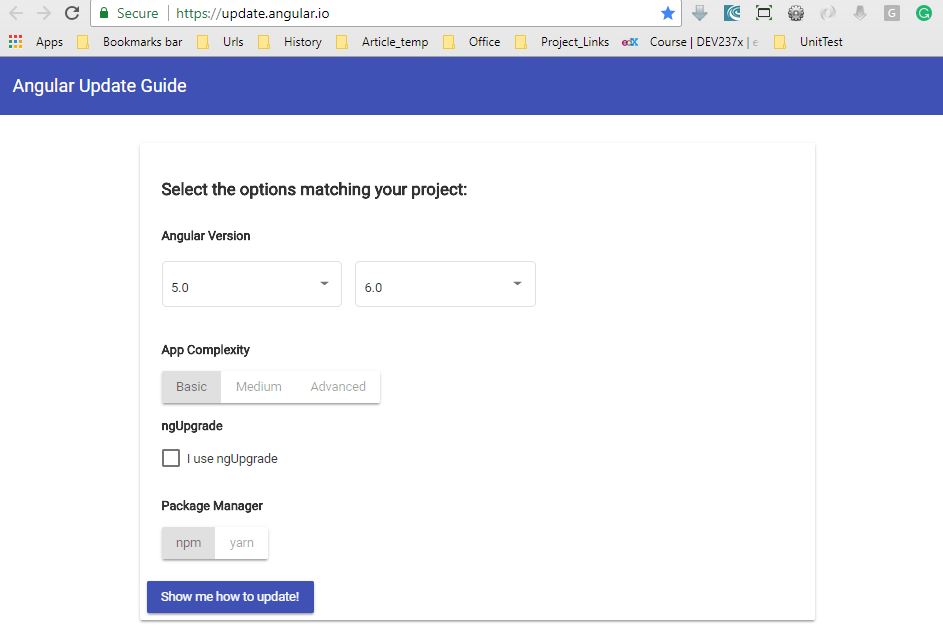Open the UnitTest bookmark folder
This screenshot has width=943, height=631.
(x=808, y=42)
